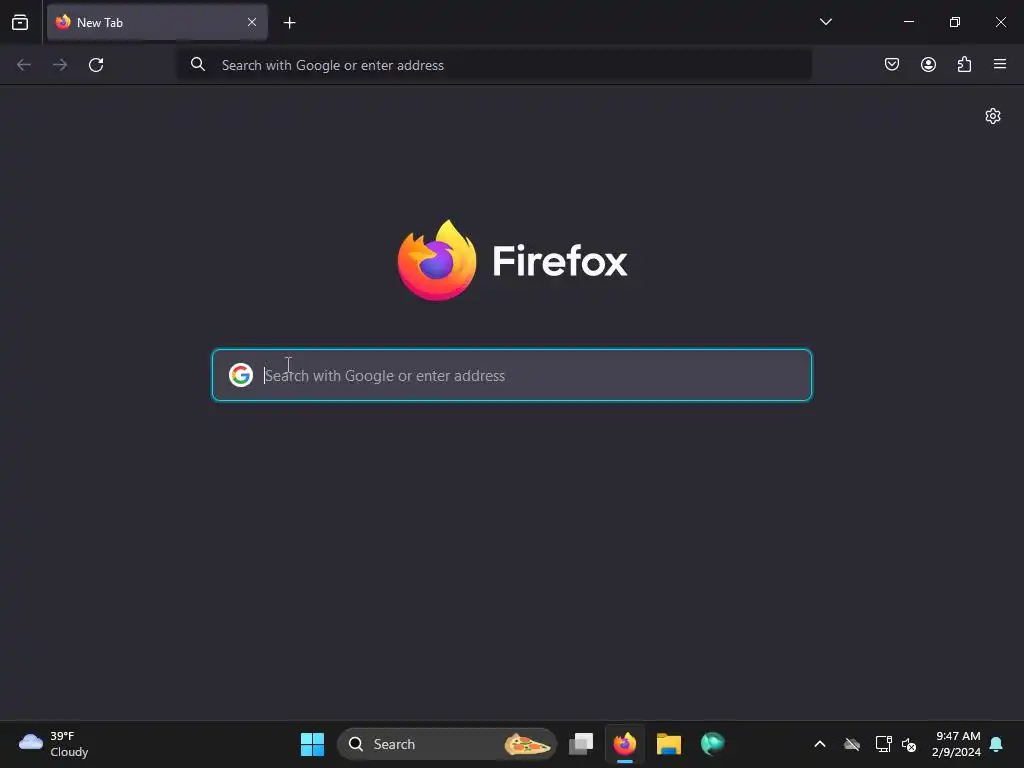Open a new tab with plus button
The height and width of the screenshot is (768, 1024).
(289, 23)
